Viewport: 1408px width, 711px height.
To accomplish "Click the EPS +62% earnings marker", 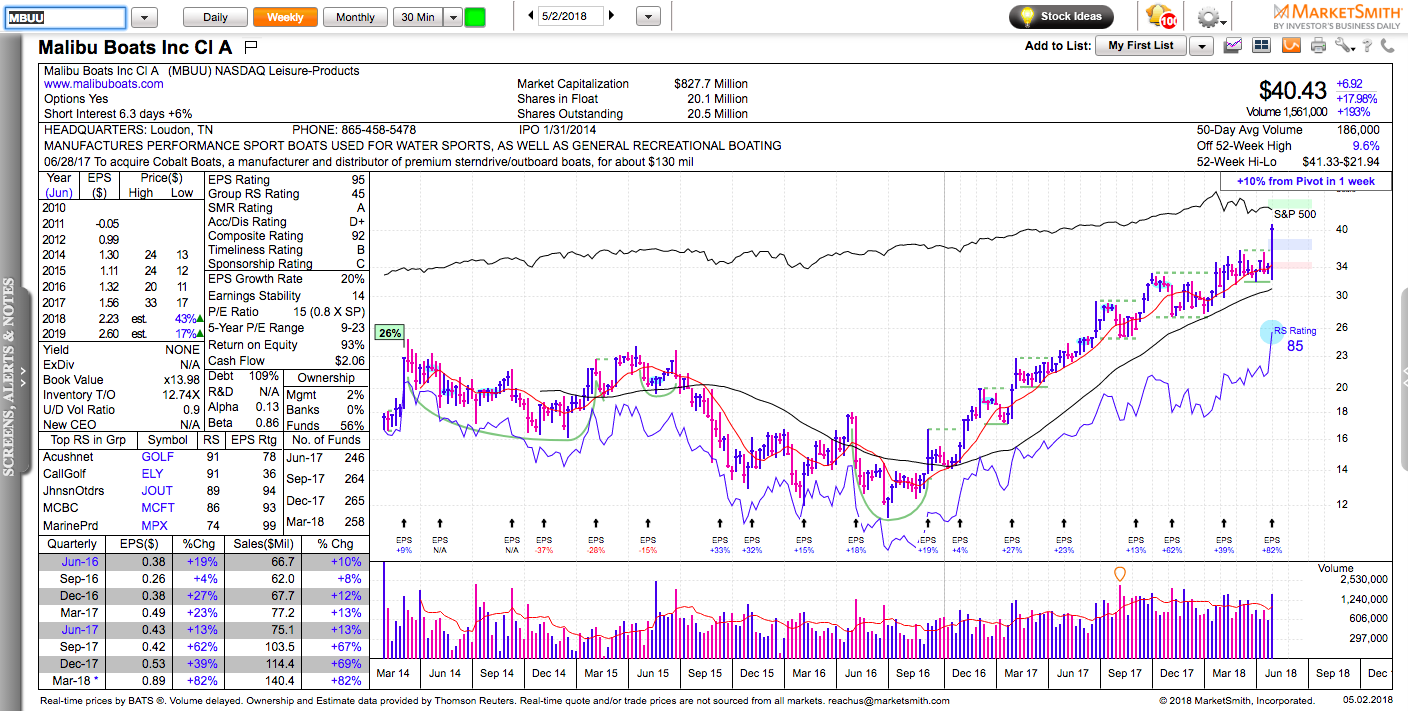I will point(1172,545).
